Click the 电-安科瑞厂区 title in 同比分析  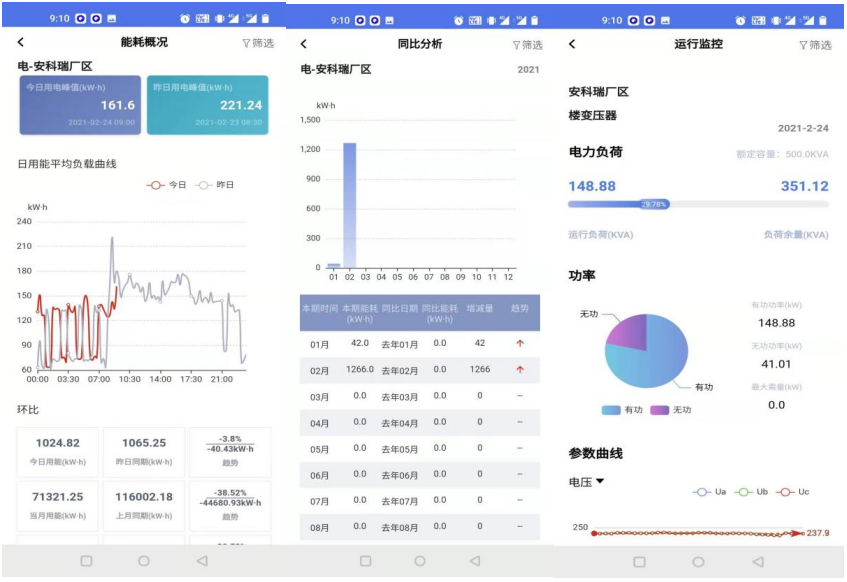pos(336,70)
